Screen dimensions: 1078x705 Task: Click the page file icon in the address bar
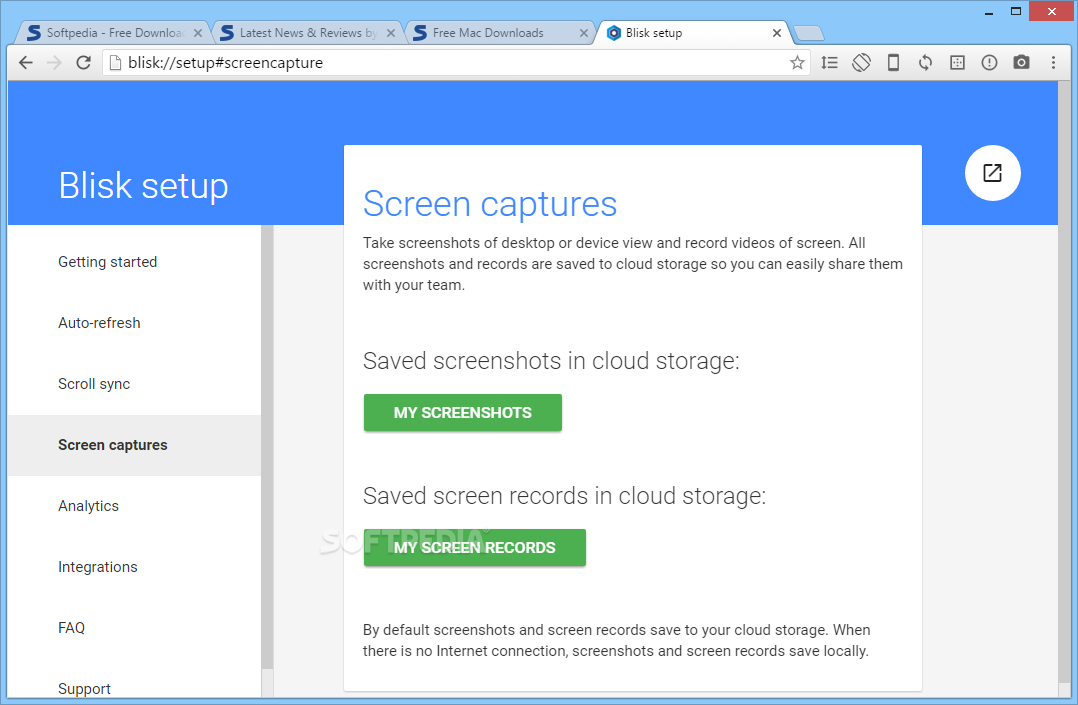tap(116, 63)
